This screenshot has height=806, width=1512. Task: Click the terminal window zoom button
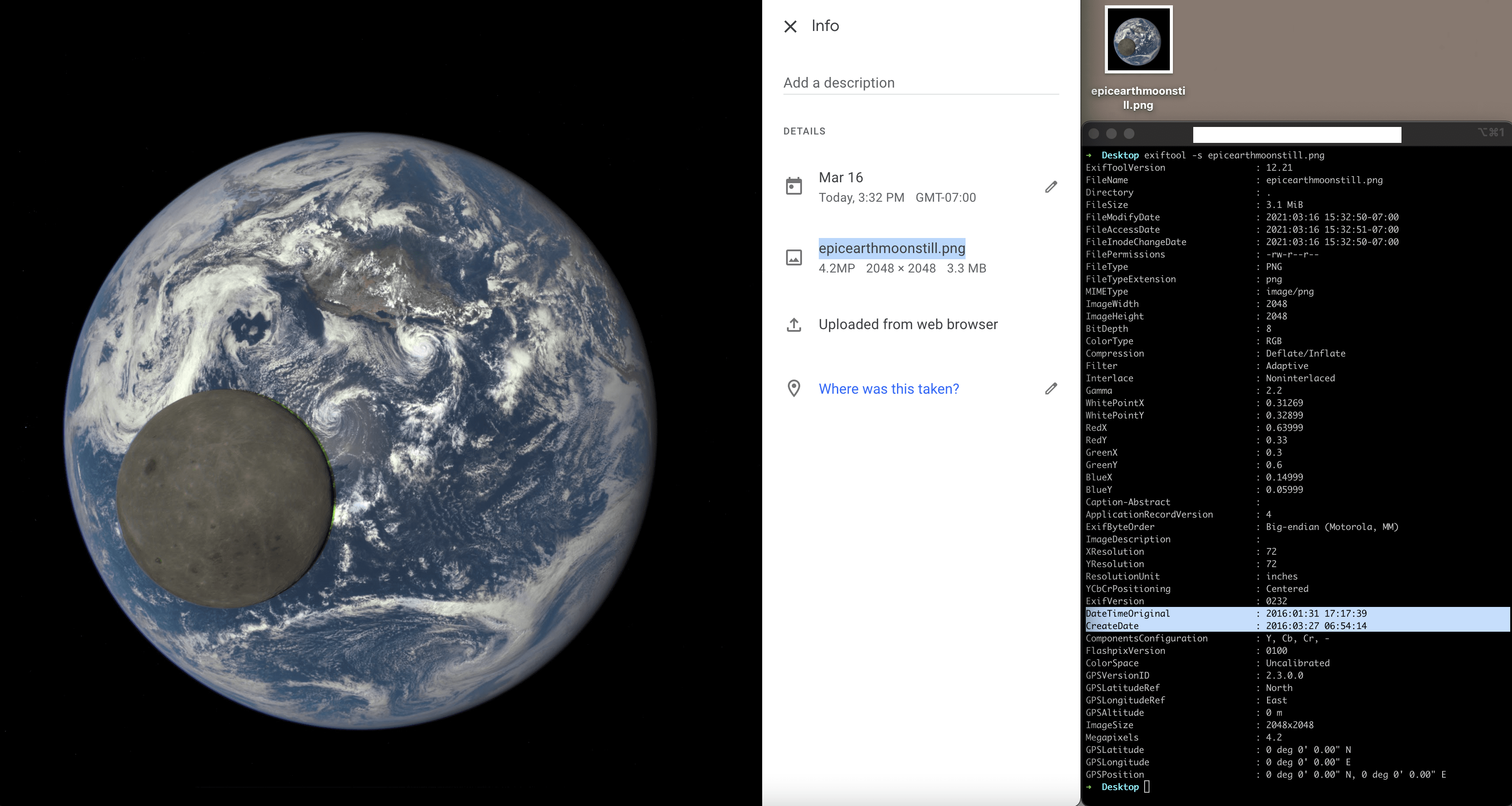1129,133
